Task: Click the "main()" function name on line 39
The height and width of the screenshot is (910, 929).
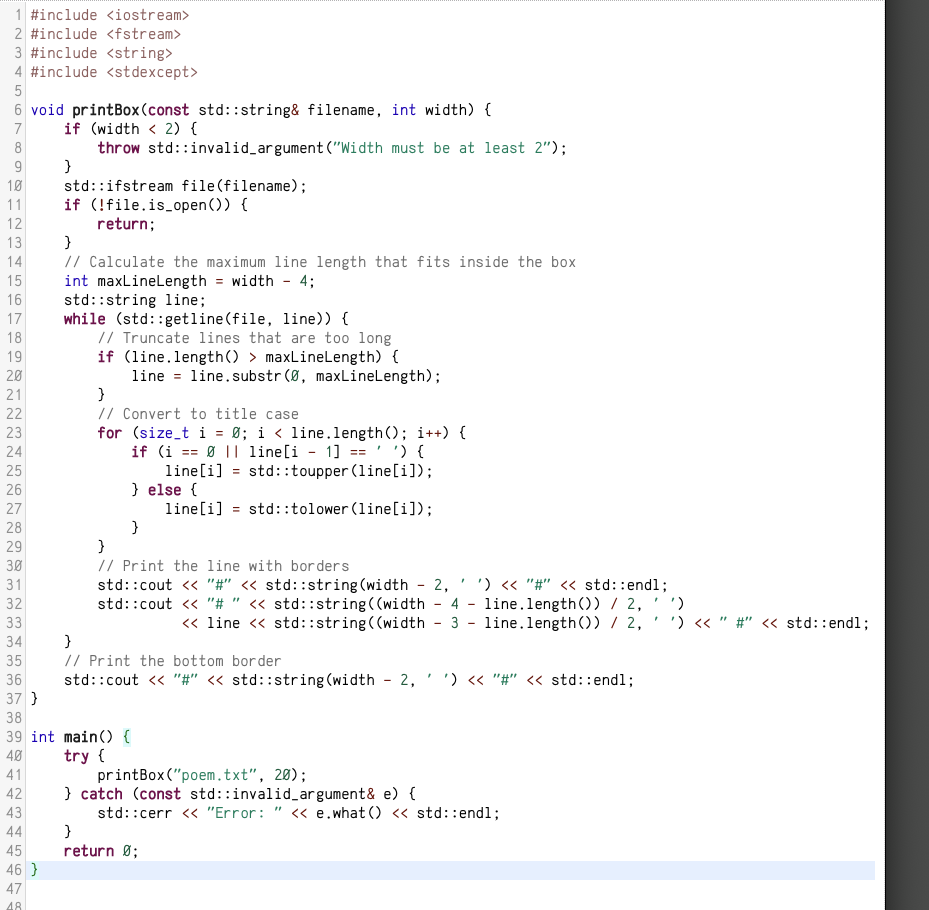Action: (88, 737)
